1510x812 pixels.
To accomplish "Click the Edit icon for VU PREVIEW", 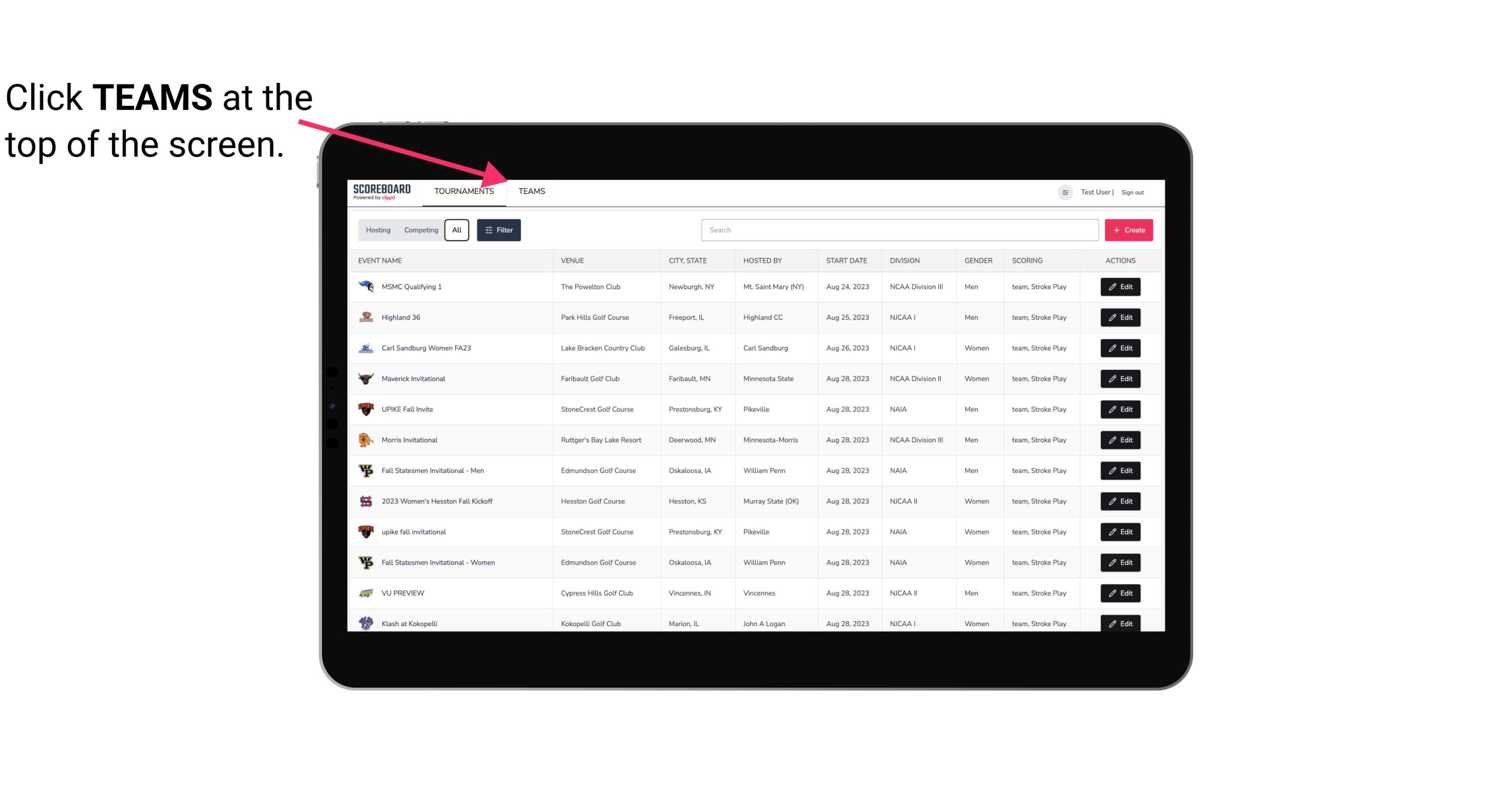I will click(1121, 592).
